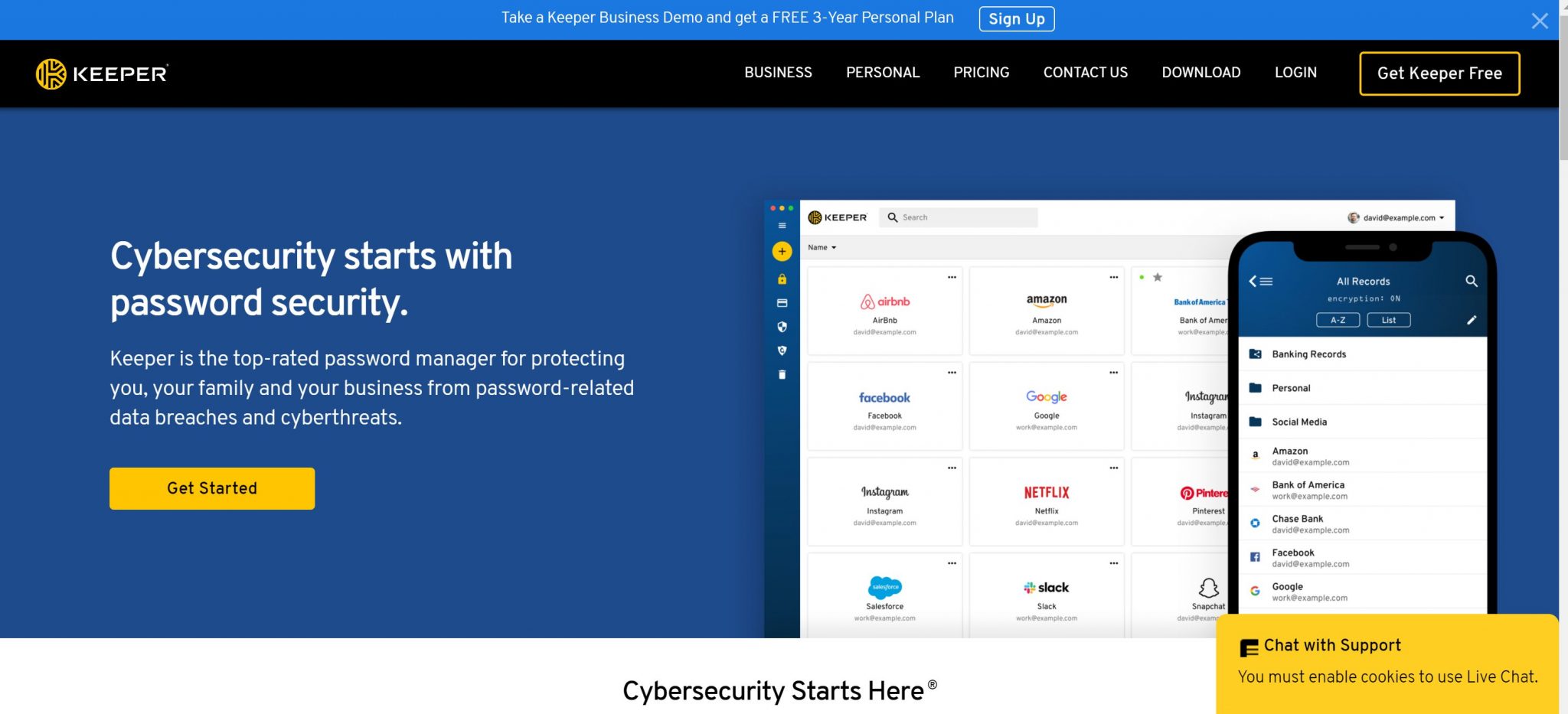The height and width of the screenshot is (714, 1568).
Task: Open options menu on Salesforce card
Action: [952, 563]
